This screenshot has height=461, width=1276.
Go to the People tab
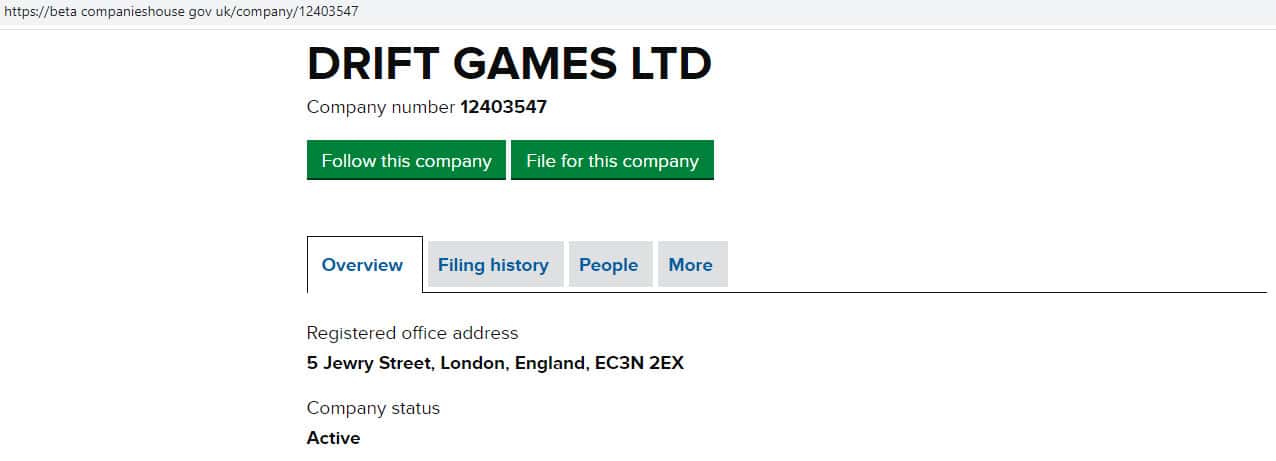[x=608, y=265]
